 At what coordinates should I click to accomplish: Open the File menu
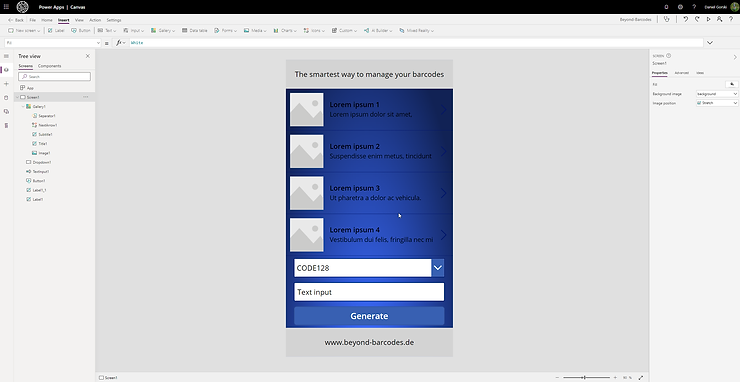(x=33, y=20)
